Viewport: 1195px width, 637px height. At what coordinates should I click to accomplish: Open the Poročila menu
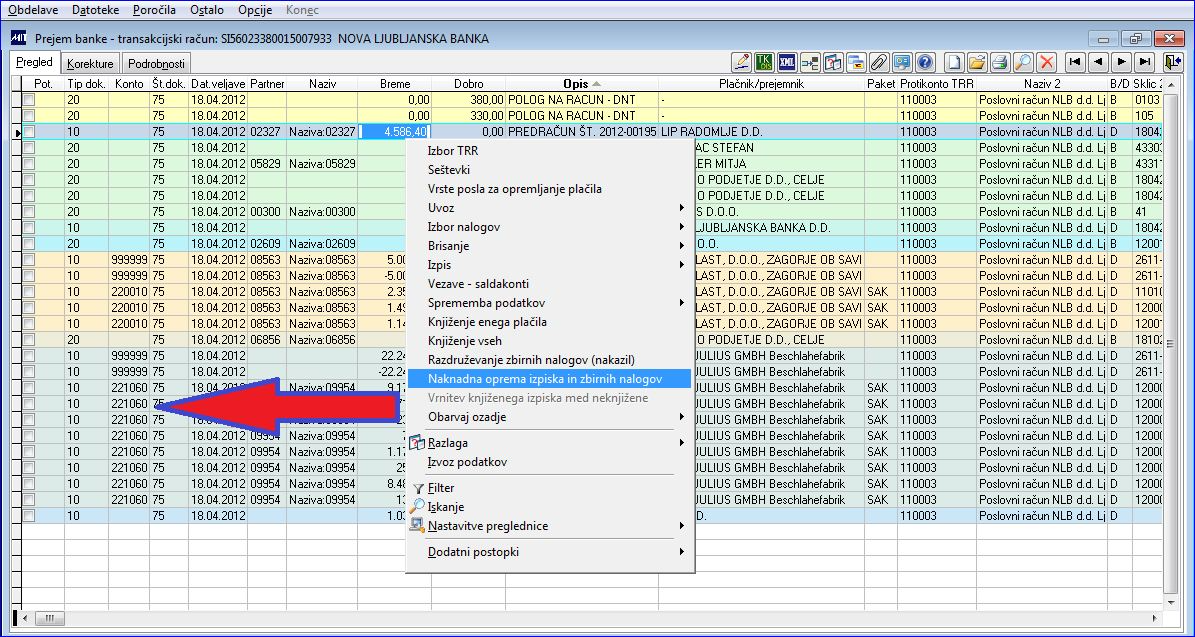tap(153, 9)
